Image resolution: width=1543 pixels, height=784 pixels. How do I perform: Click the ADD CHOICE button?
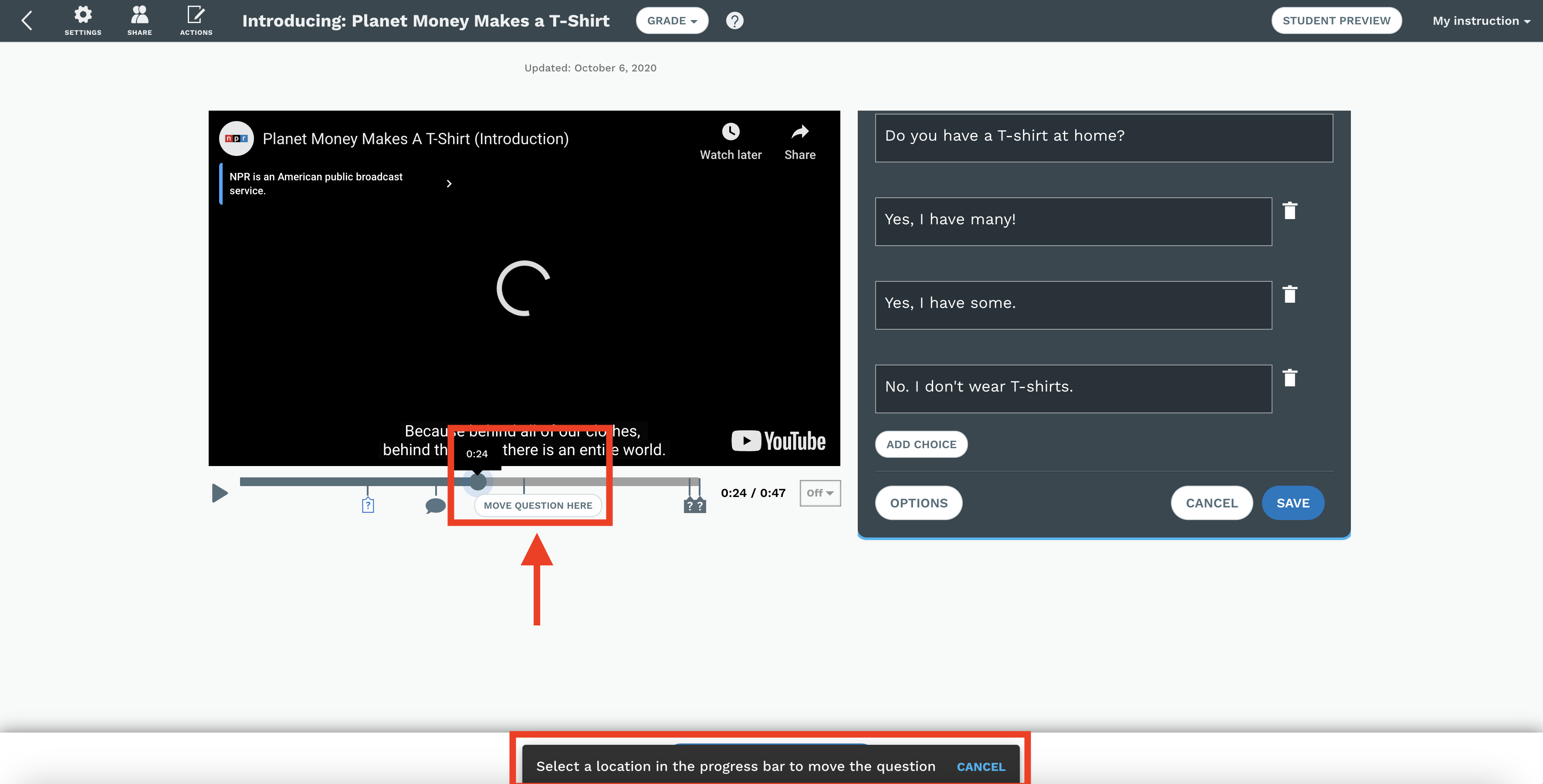(920, 444)
